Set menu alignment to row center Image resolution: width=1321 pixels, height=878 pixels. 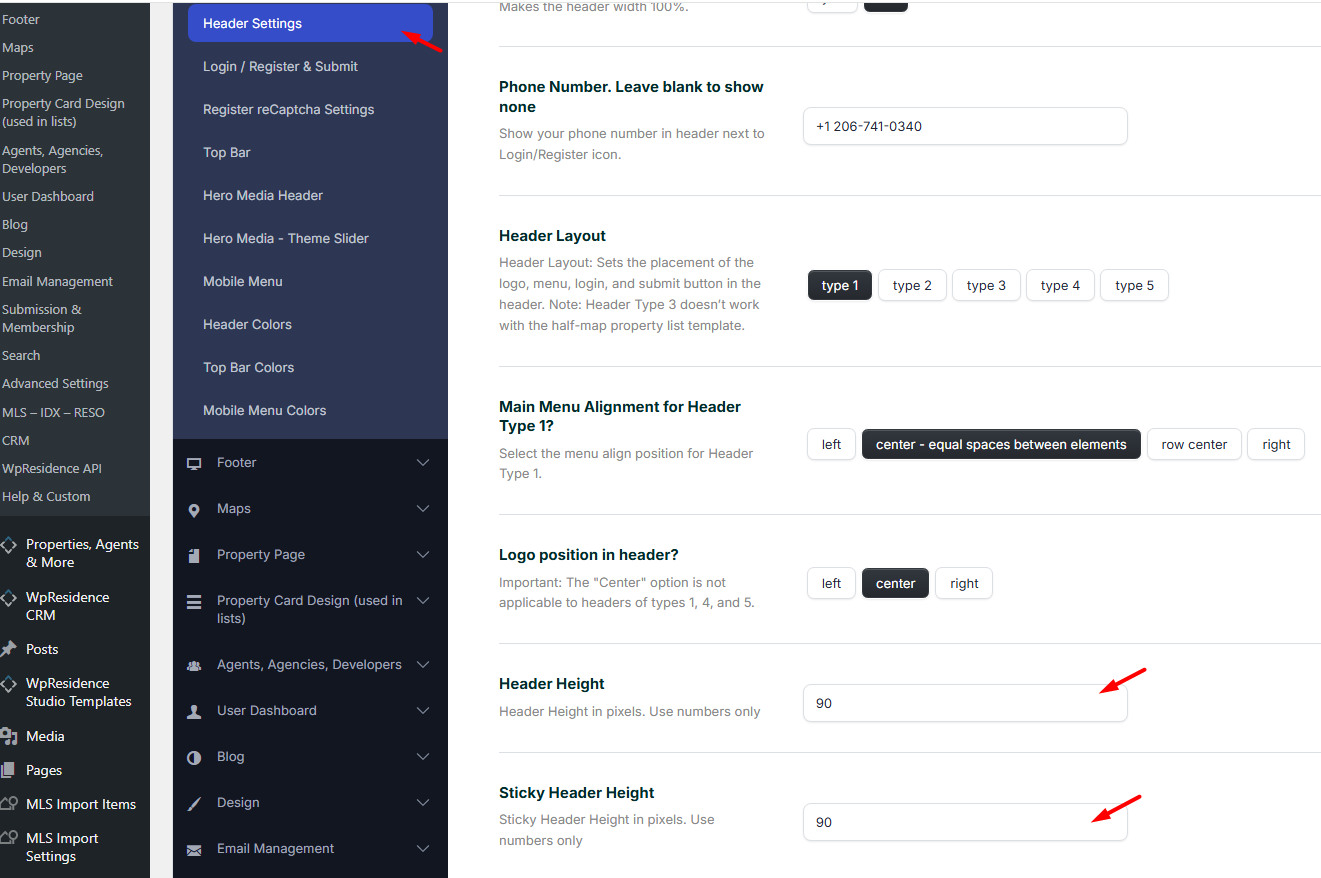tap(1194, 445)
